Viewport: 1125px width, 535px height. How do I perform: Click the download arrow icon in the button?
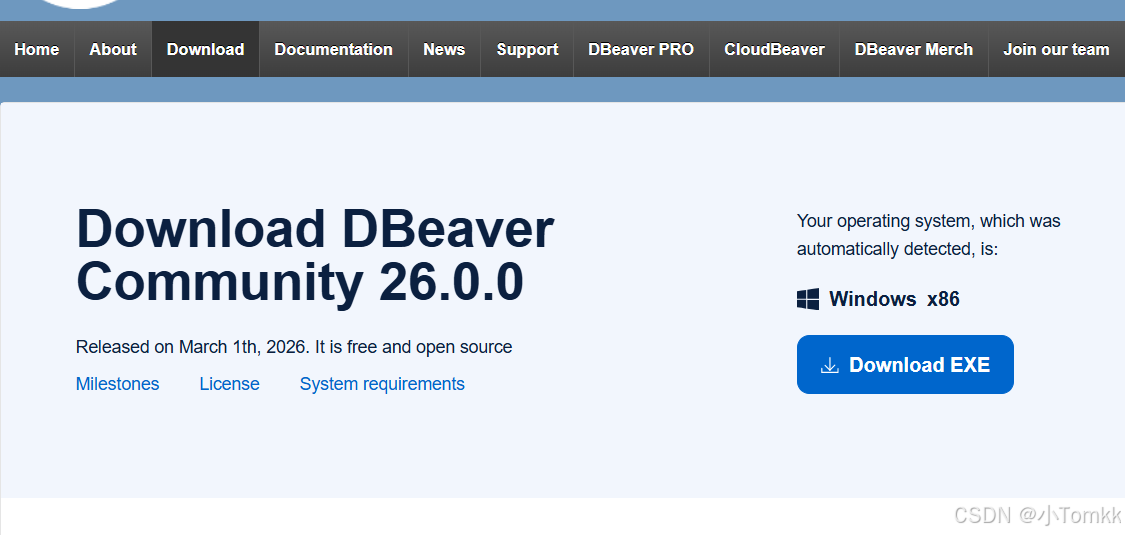[829, 365]
